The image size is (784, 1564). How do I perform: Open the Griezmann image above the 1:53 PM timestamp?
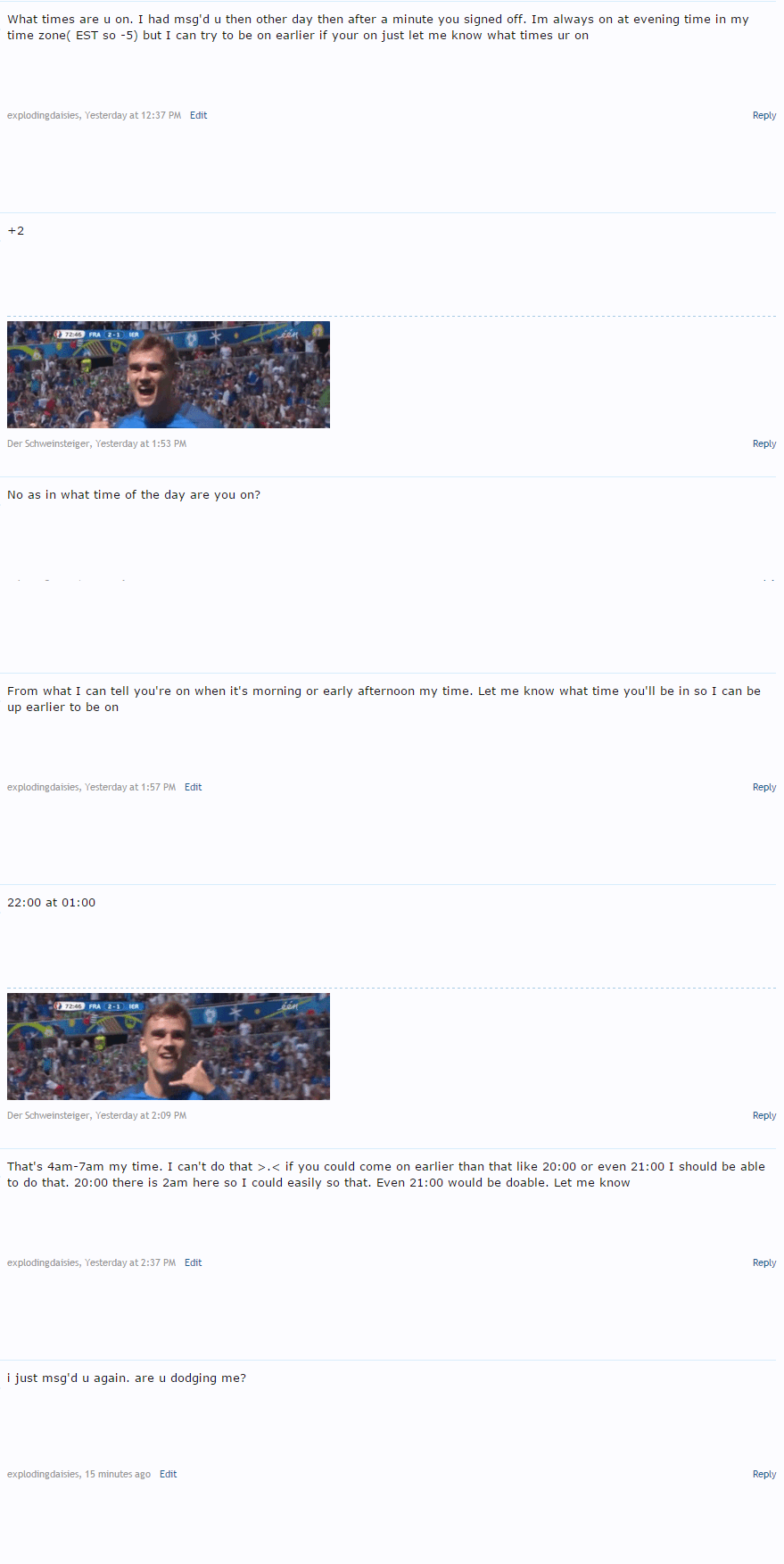click(169, 375)
